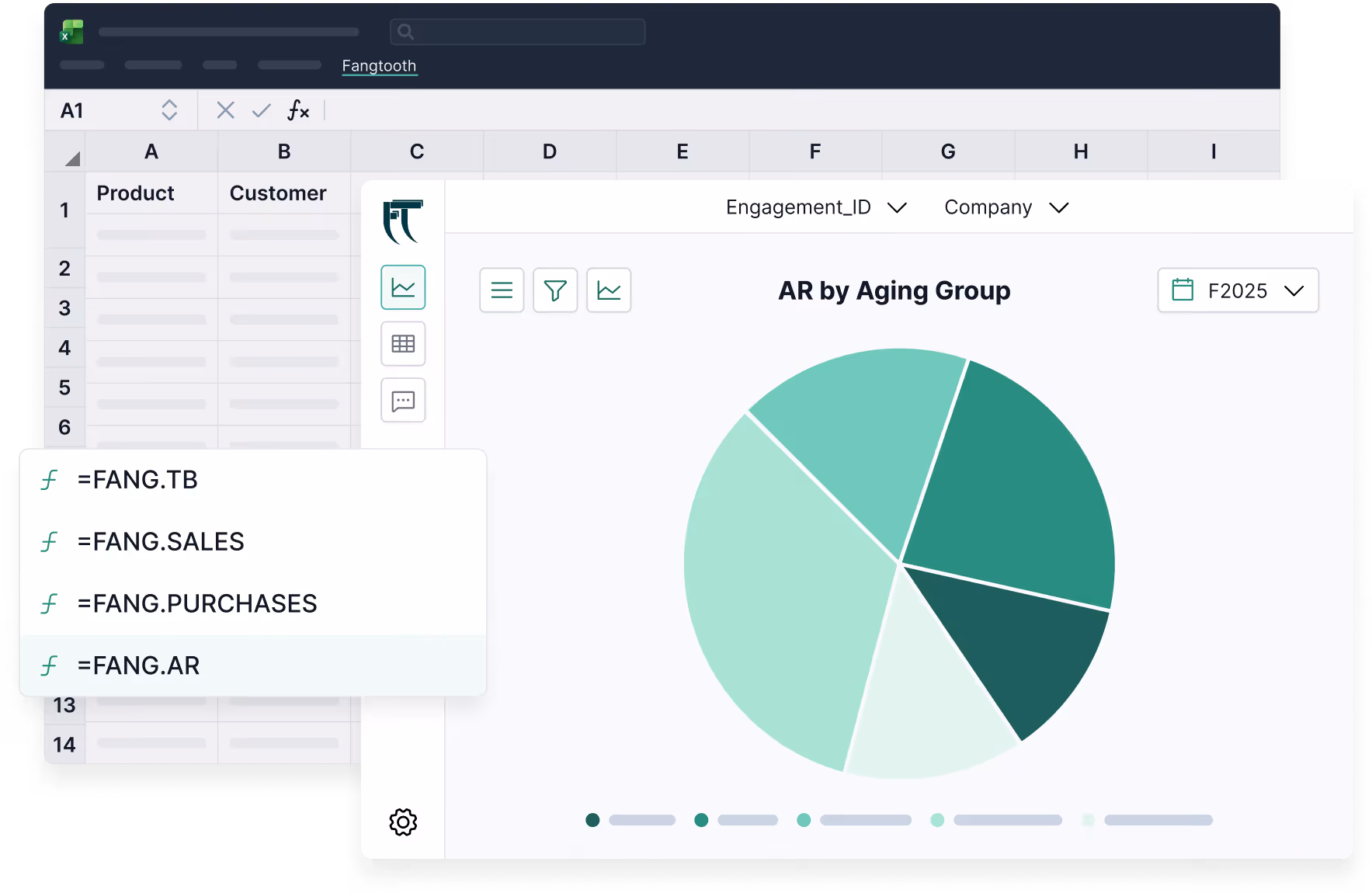
Task: Select column G header
Action: (x=948, y=151)
